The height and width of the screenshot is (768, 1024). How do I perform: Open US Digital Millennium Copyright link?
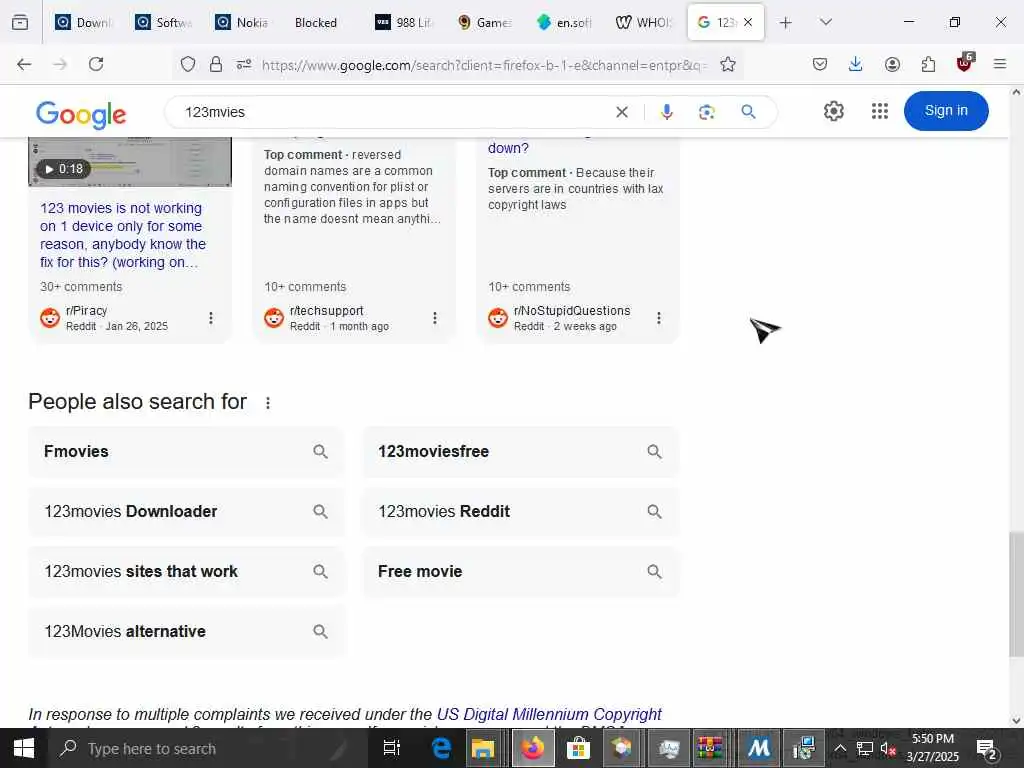coord(549,714)
